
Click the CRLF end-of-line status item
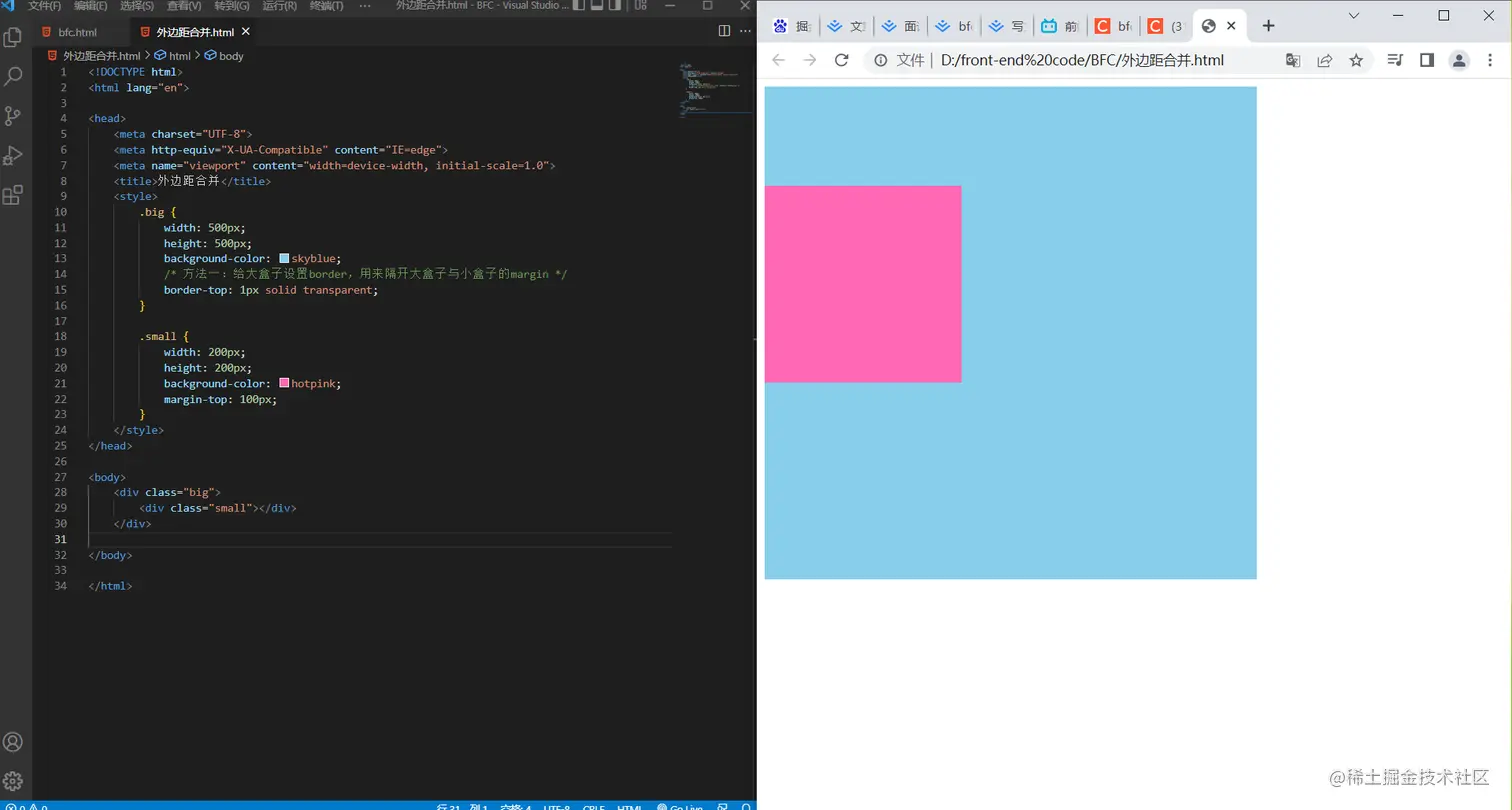click(x=594, y=806)
